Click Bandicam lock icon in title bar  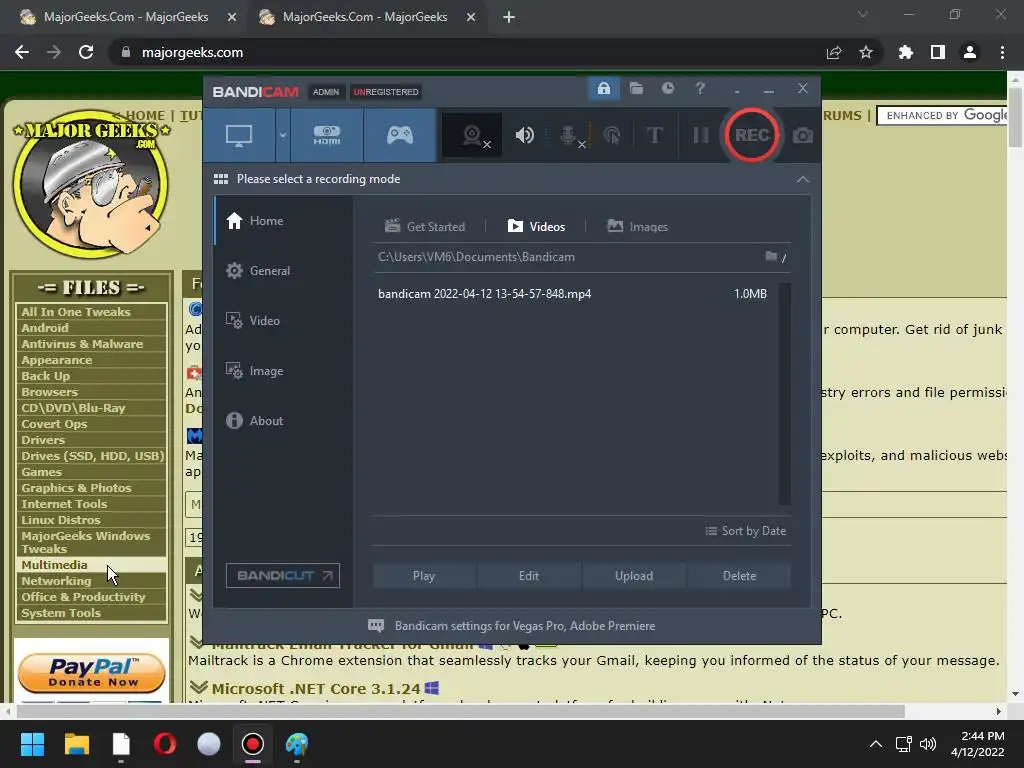point(603,88)
